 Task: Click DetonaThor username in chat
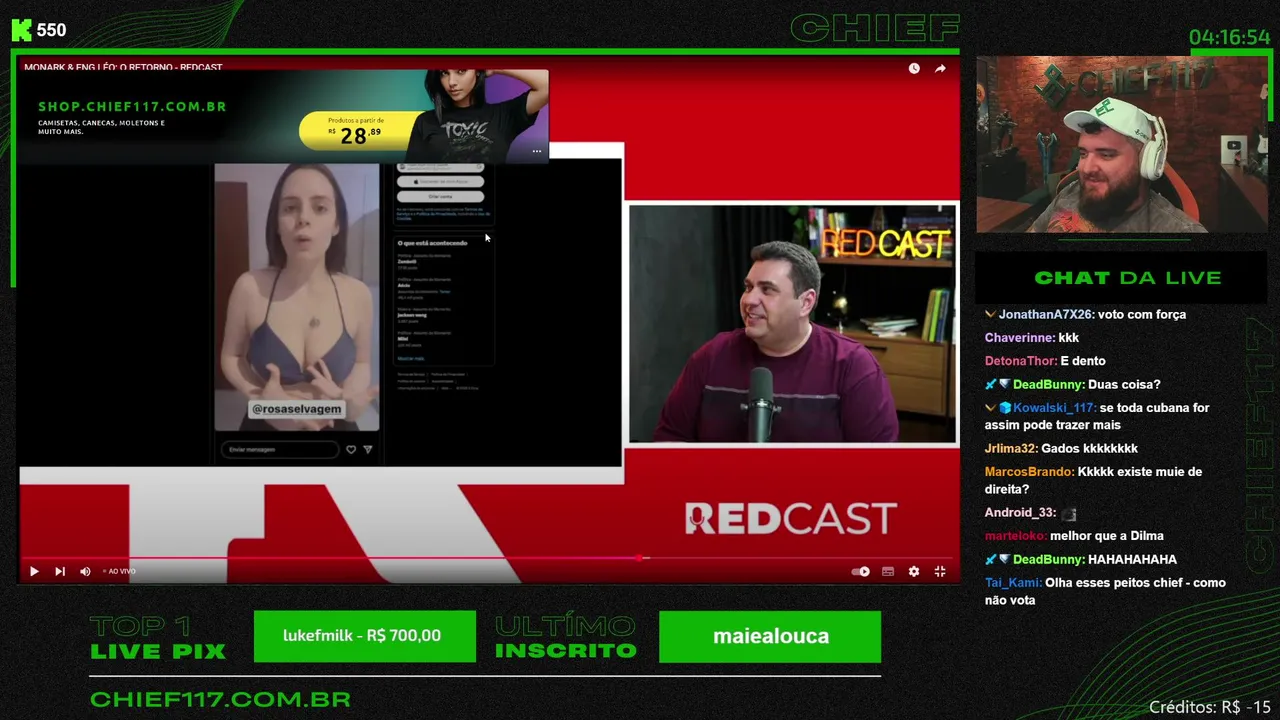[x=1021, y=361]
